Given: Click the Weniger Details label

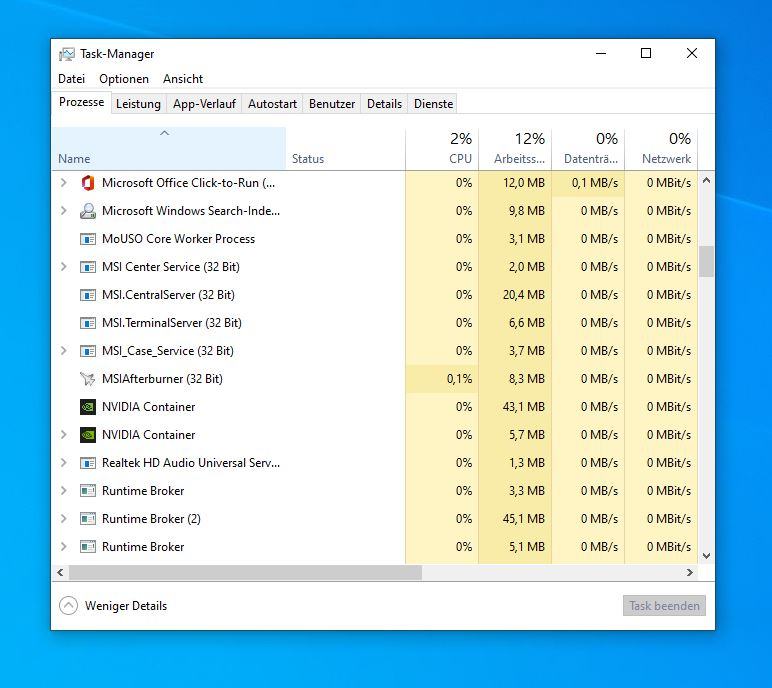Looking at the screenshot, I should point(126,606).
